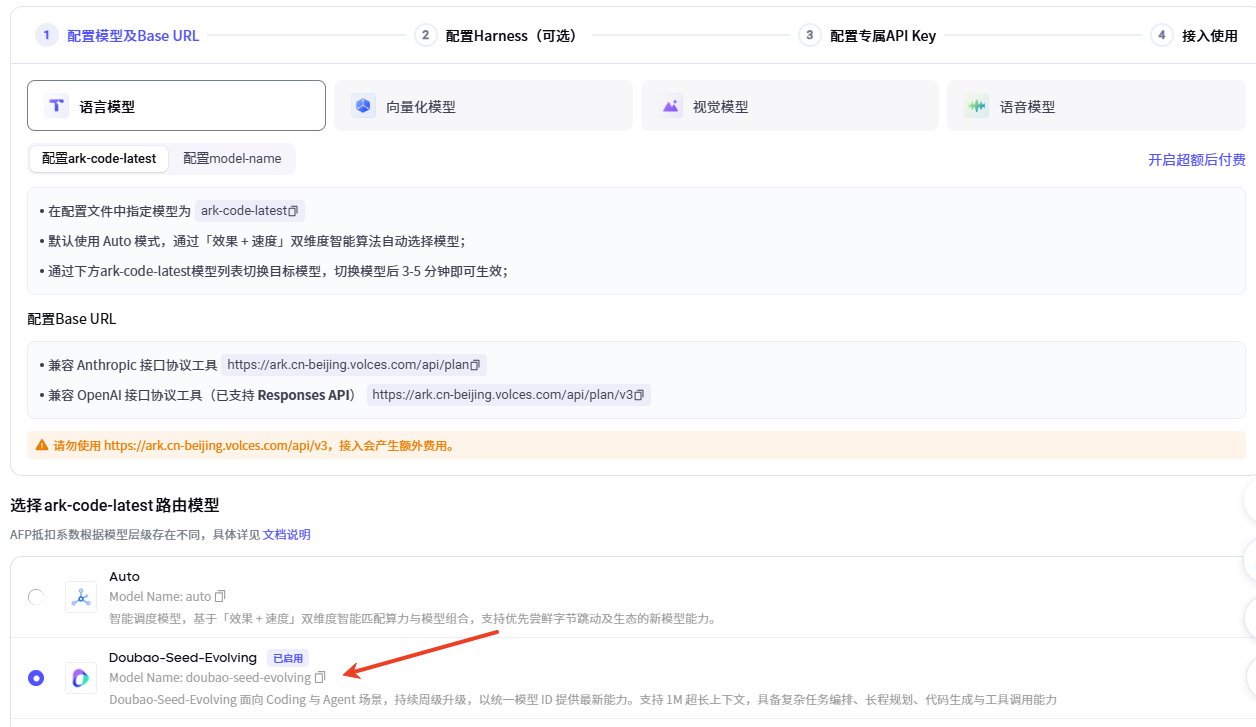Image resolution: width=1256 pixels, height=727 pixels.
Task: Select the Auto routing model radio button
Action: [36, 597]
